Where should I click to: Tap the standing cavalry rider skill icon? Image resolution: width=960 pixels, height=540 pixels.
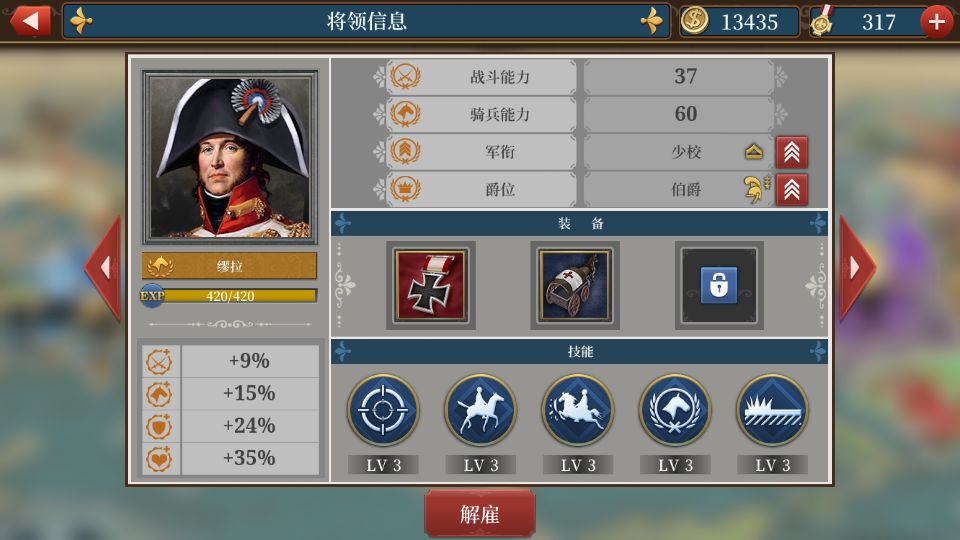[x=481, y=410]
